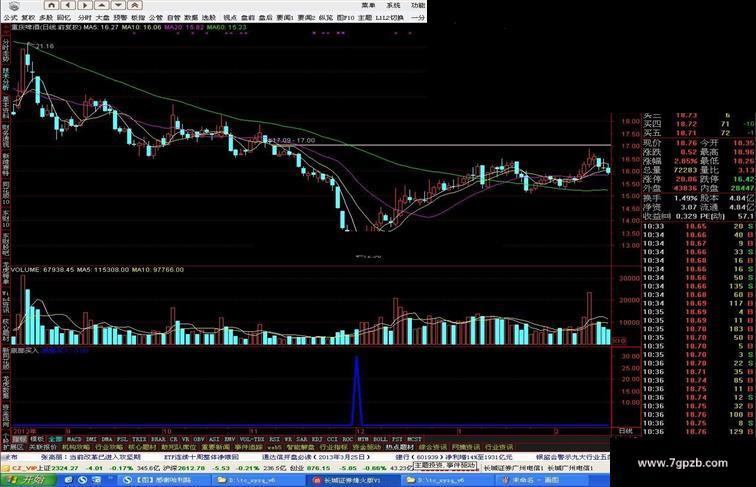Open the 核心题材 tab
756x487 pixels.
(x=142, y=447)
